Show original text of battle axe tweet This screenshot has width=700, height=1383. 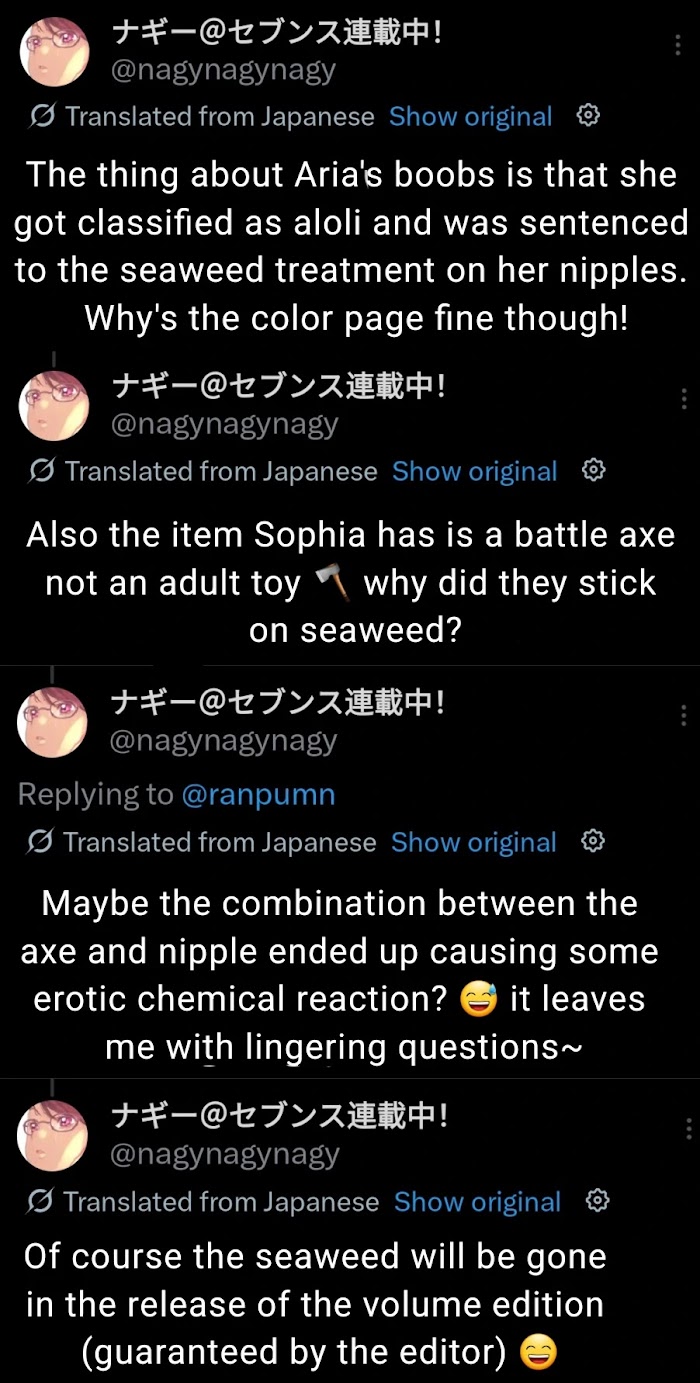[x=474, y=471]
